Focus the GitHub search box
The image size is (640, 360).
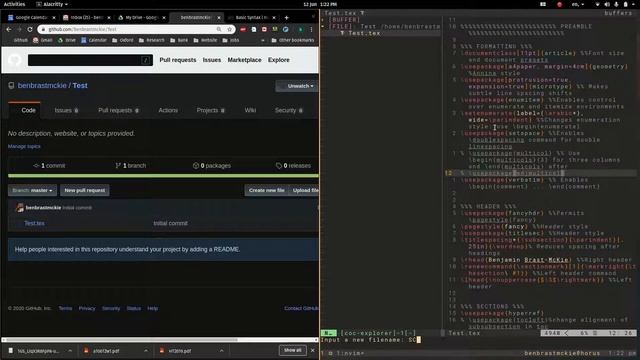click(x=90, y=60)
